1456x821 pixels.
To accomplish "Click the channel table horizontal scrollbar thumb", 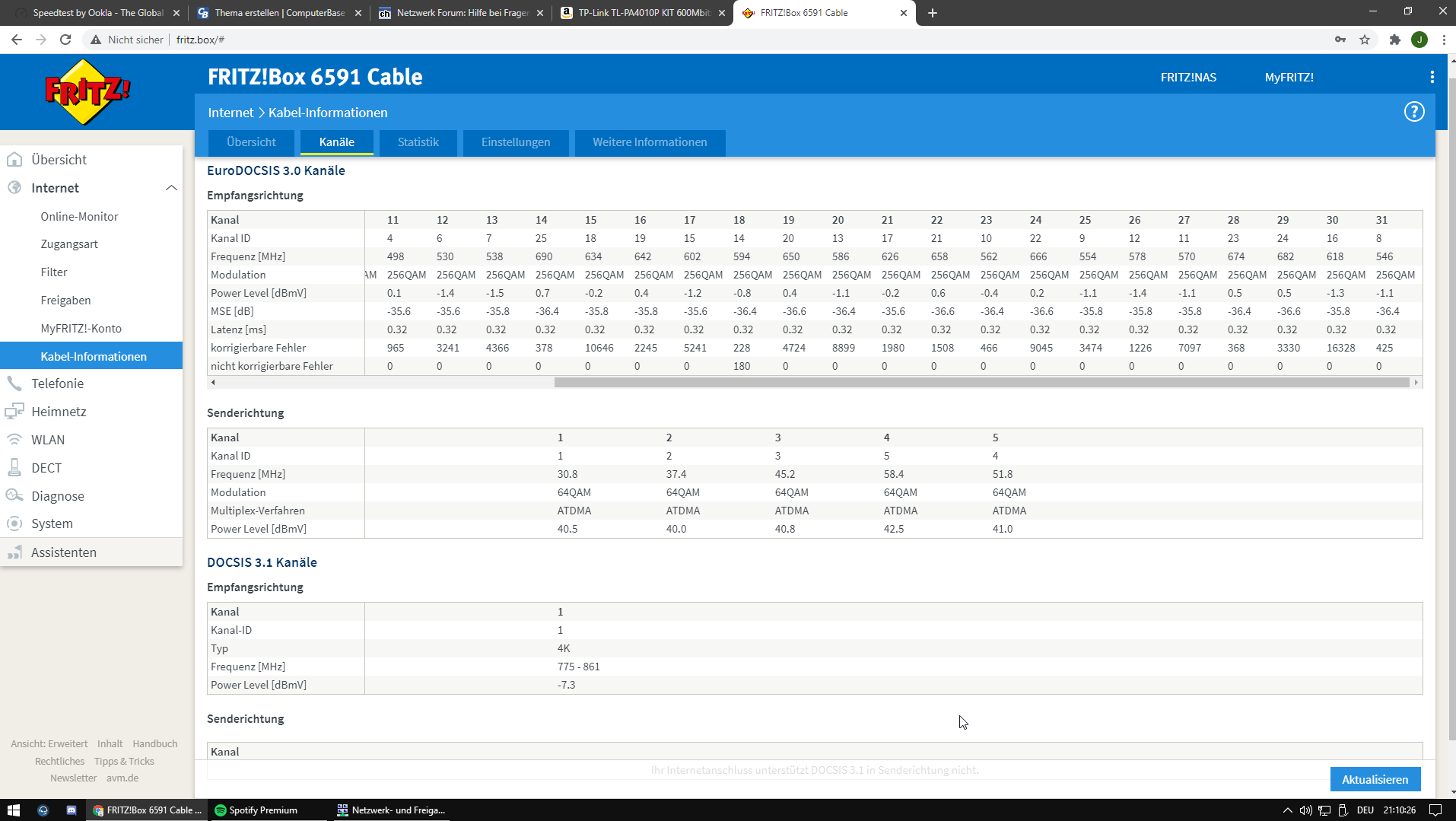I will point(982,383).
